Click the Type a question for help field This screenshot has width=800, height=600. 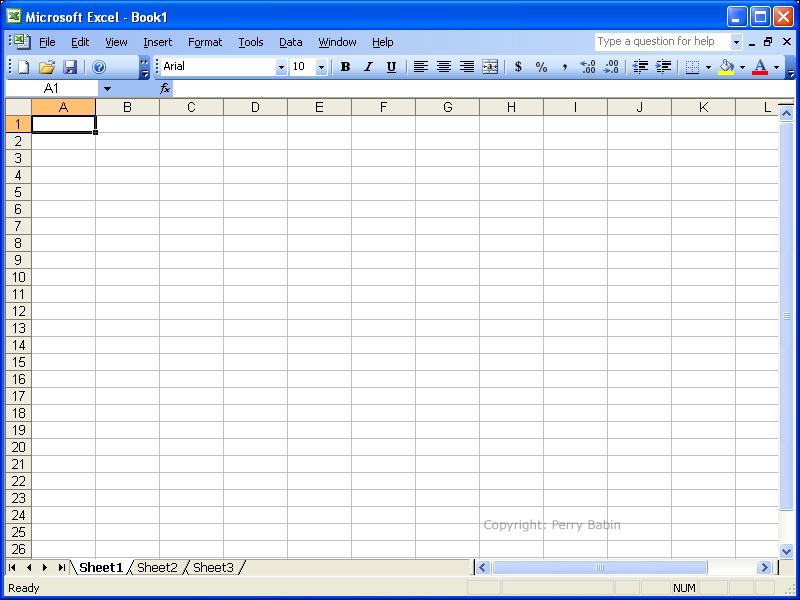pos(662,42)
